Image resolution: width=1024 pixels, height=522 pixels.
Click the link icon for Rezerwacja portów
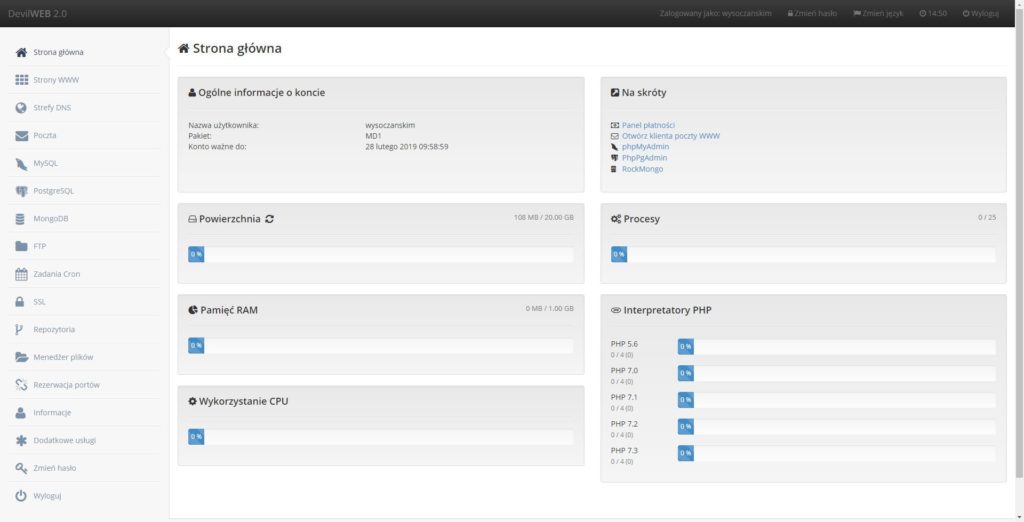[21, 385]
